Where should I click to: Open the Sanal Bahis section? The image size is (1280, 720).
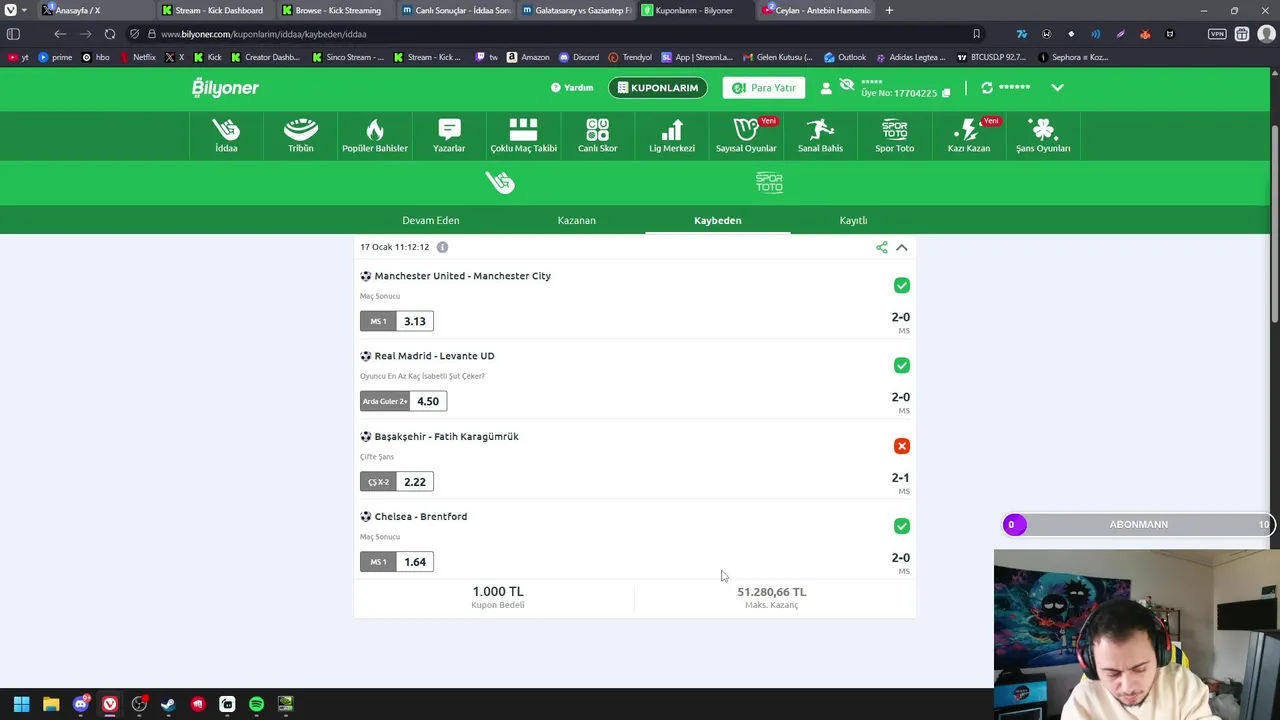(x=820, y=136)
